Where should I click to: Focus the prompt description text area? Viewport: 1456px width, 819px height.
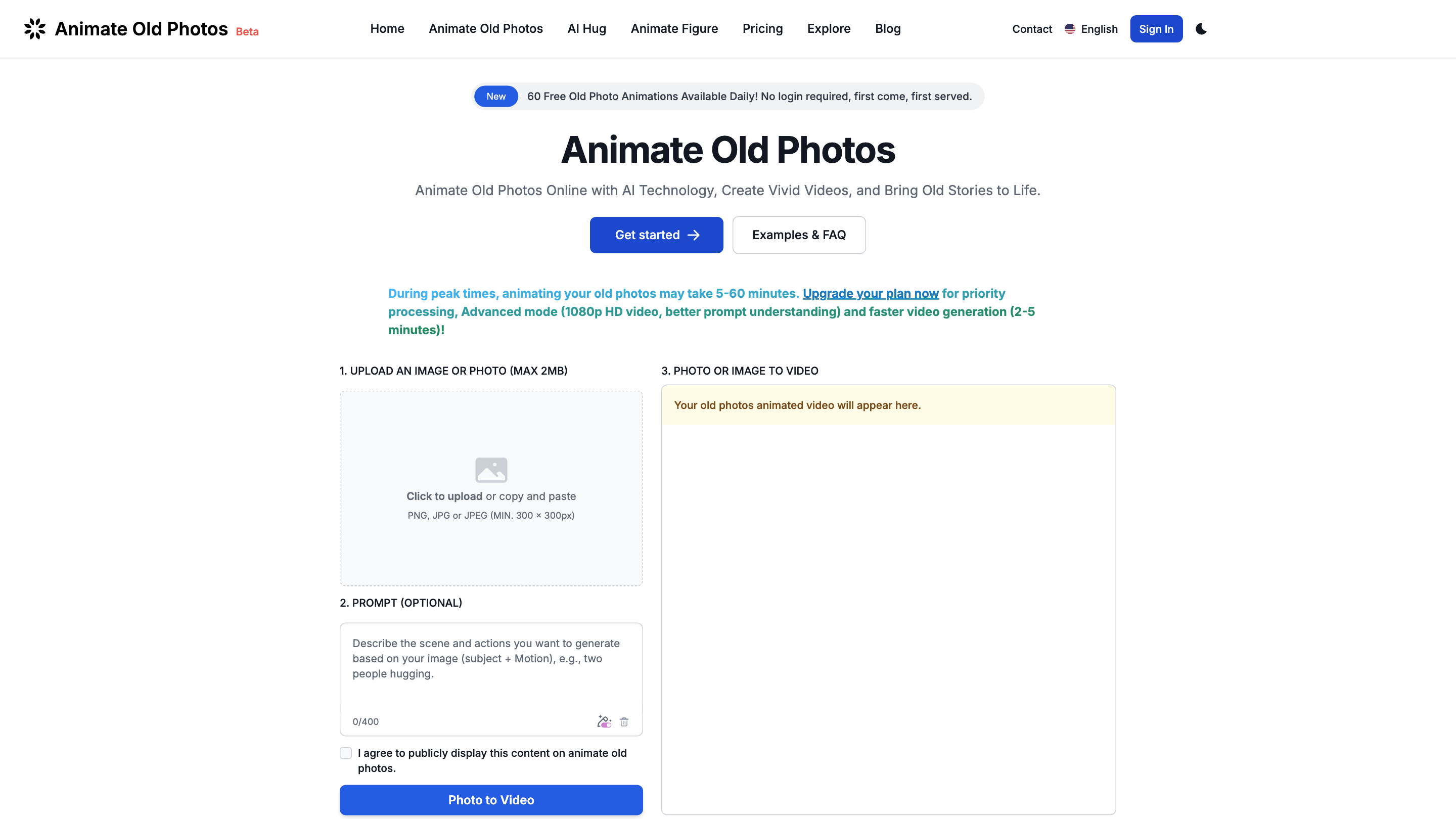point(490,667)
